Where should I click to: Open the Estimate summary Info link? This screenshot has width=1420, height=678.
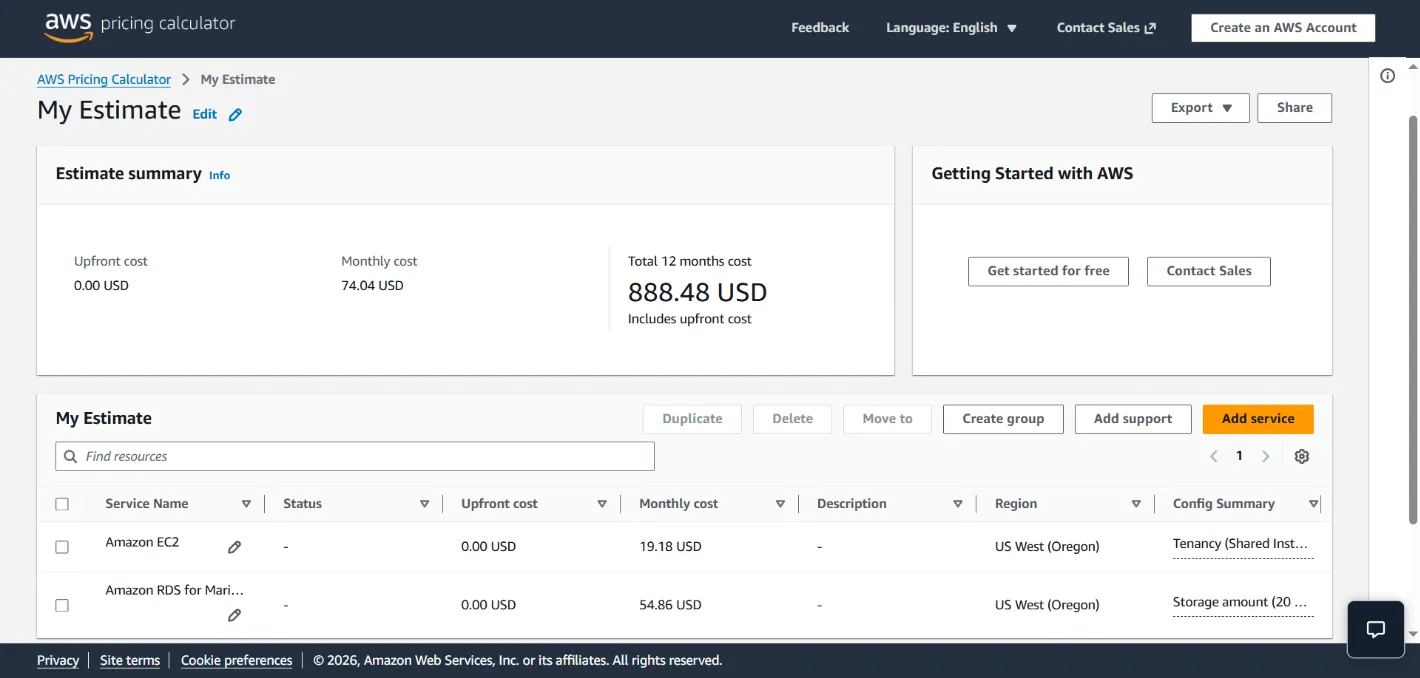pyautogui.click(x=219, y=175)
